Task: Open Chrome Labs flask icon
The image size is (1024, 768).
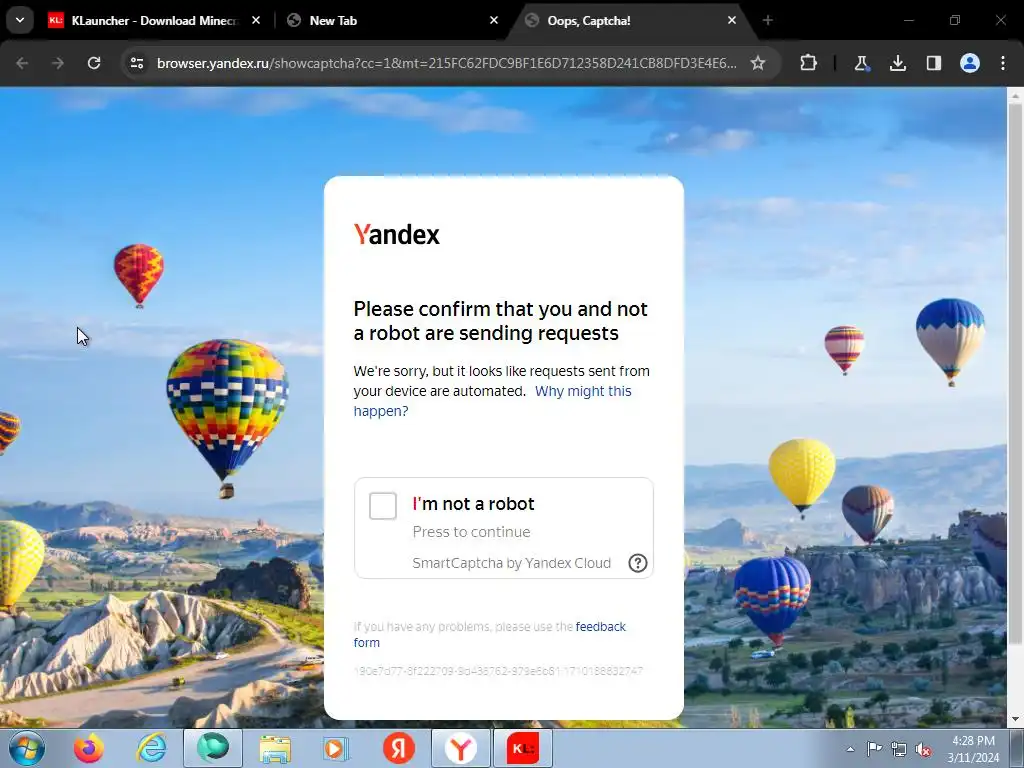Action: click(x=861, y=63)
